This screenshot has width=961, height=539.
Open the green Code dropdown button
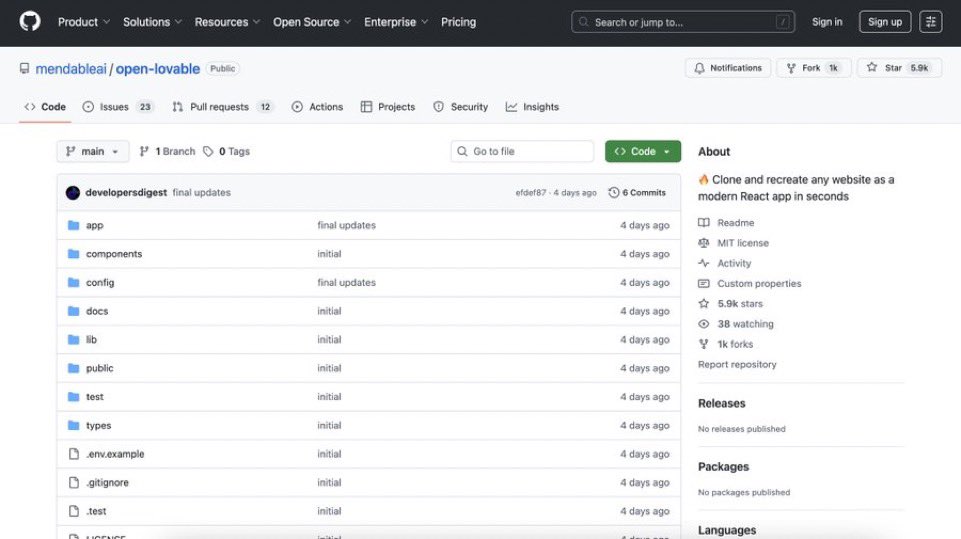click(643, 151)
